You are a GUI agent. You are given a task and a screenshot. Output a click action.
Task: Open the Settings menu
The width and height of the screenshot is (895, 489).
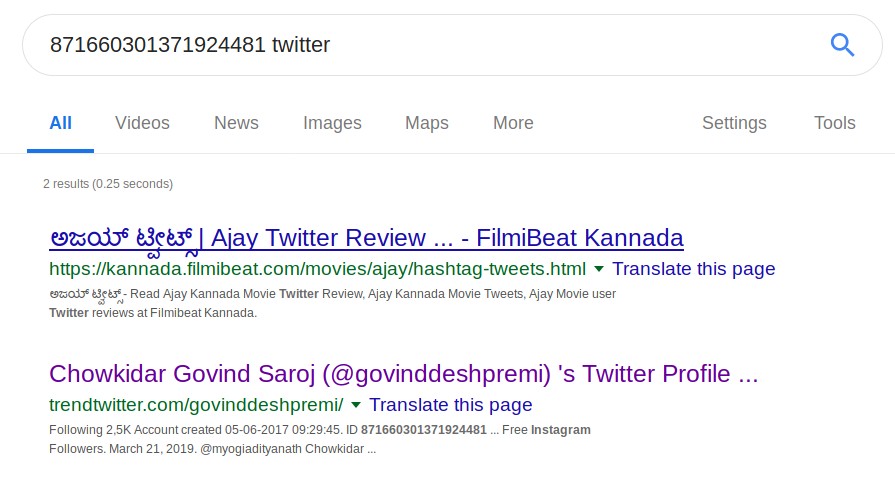[734, 123]
